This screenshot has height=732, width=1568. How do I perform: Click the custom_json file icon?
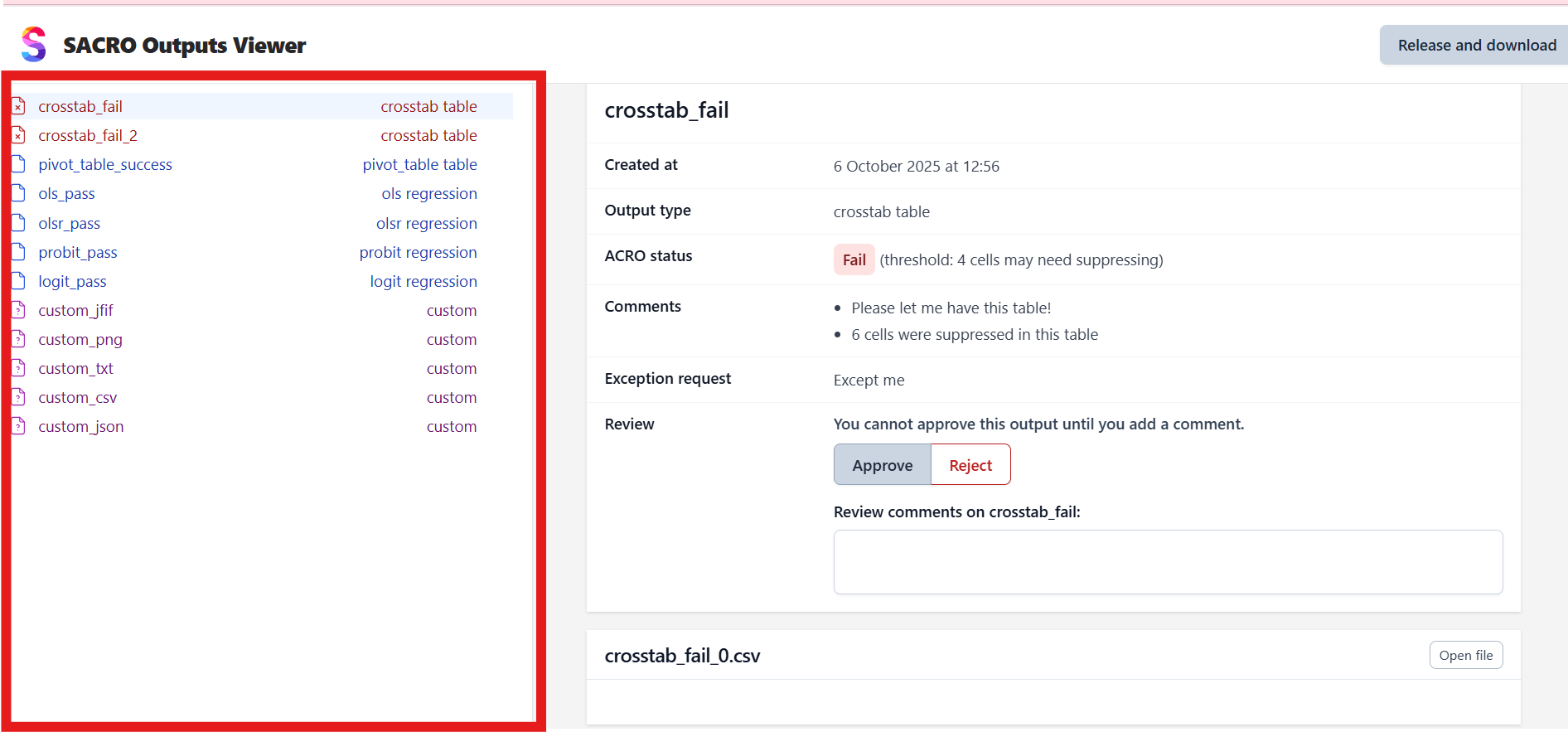18,426
